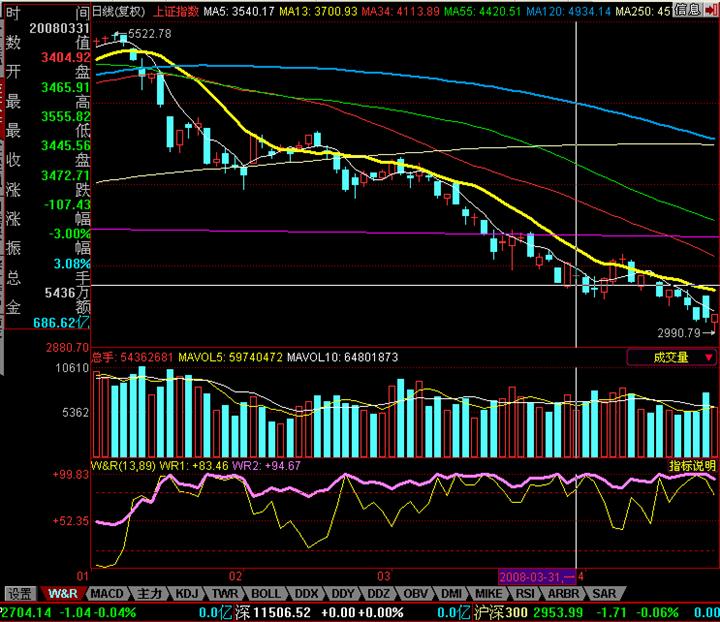
Task: Select the OBV indicator tab
Action: (x=415, y=594)
